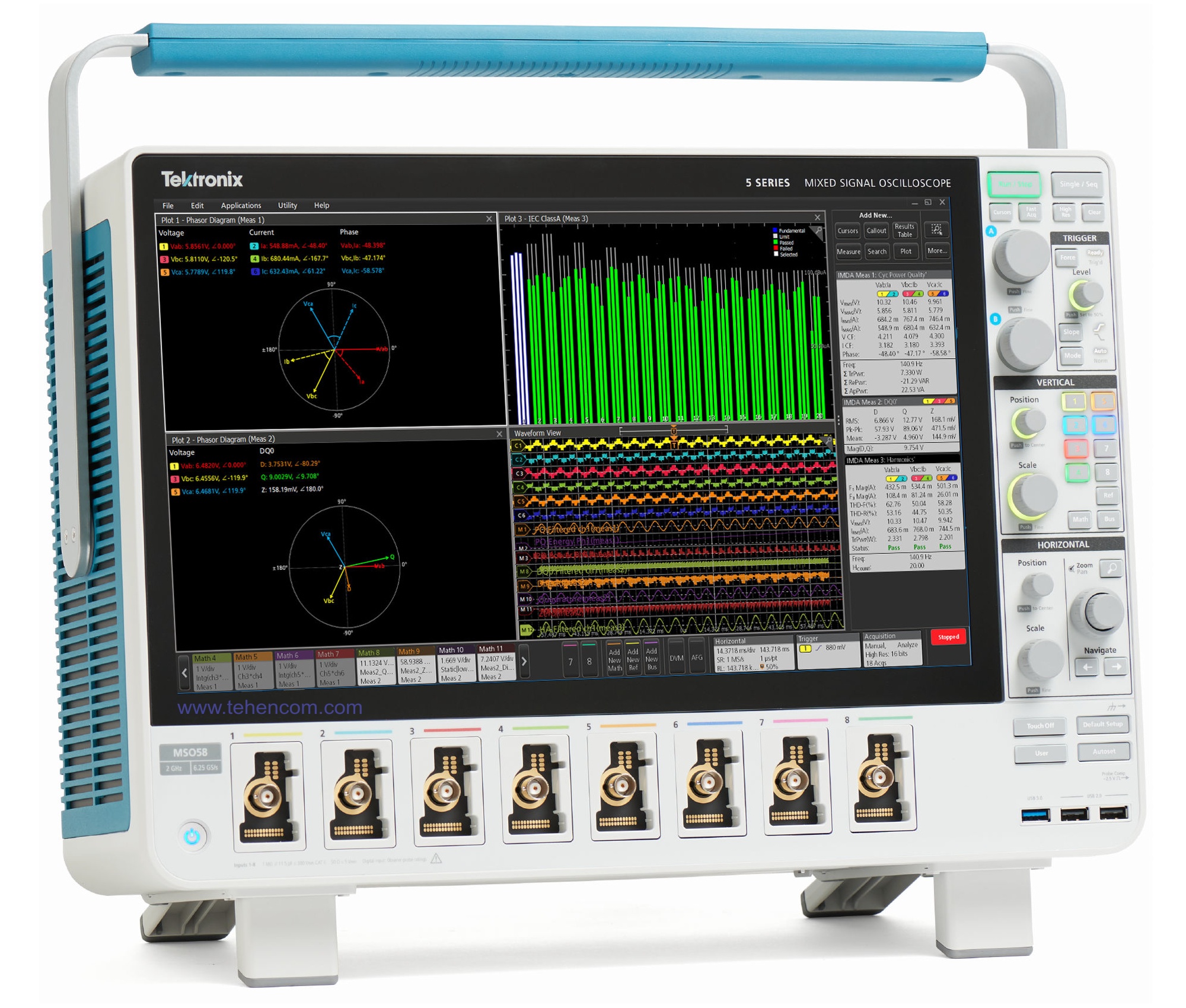The width and height of the screenshot is (1186, 1008).
Task: Select the Math 5 badge
Action: click(x=253, y=671)
